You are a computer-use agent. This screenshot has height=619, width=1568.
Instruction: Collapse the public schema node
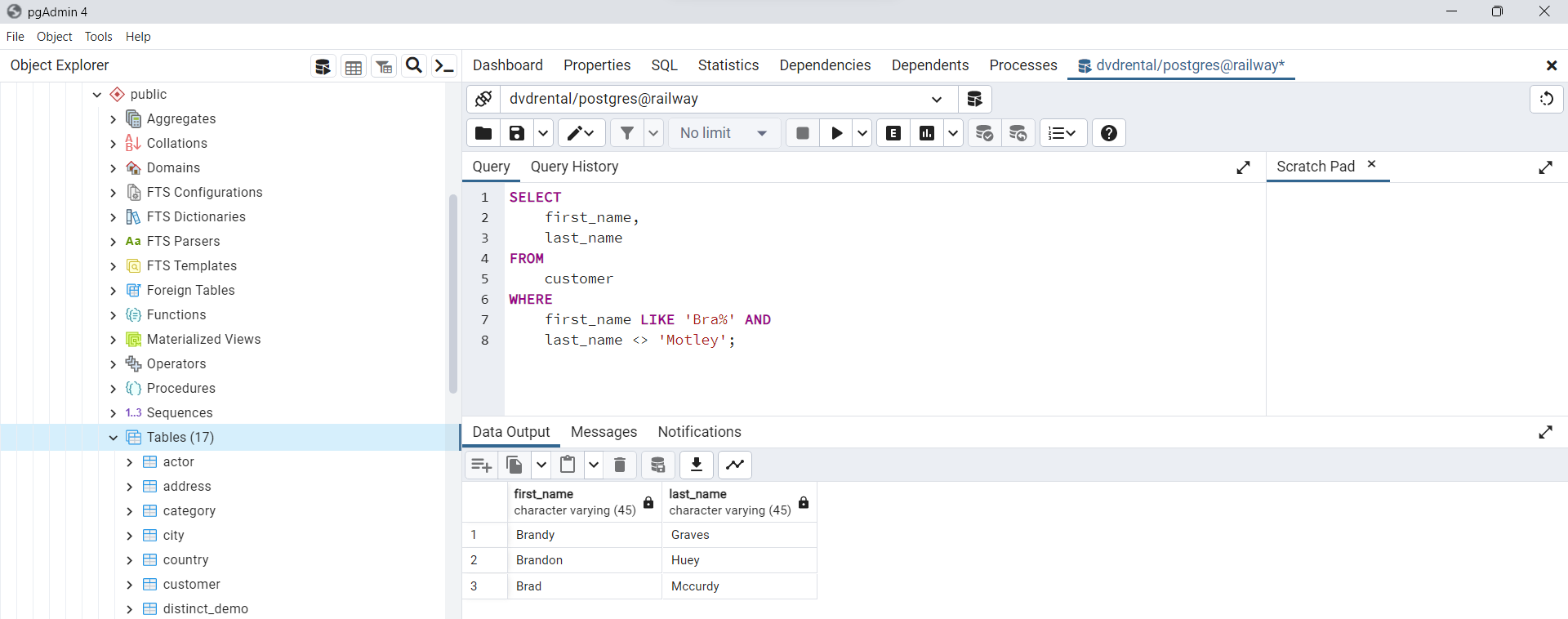pos(97,95)
